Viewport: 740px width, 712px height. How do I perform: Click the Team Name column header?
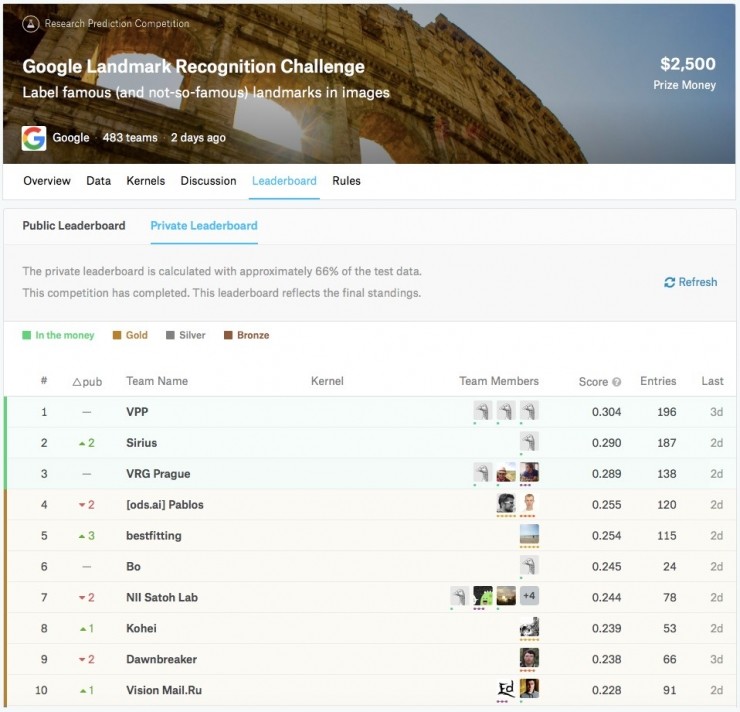point(157,381)
